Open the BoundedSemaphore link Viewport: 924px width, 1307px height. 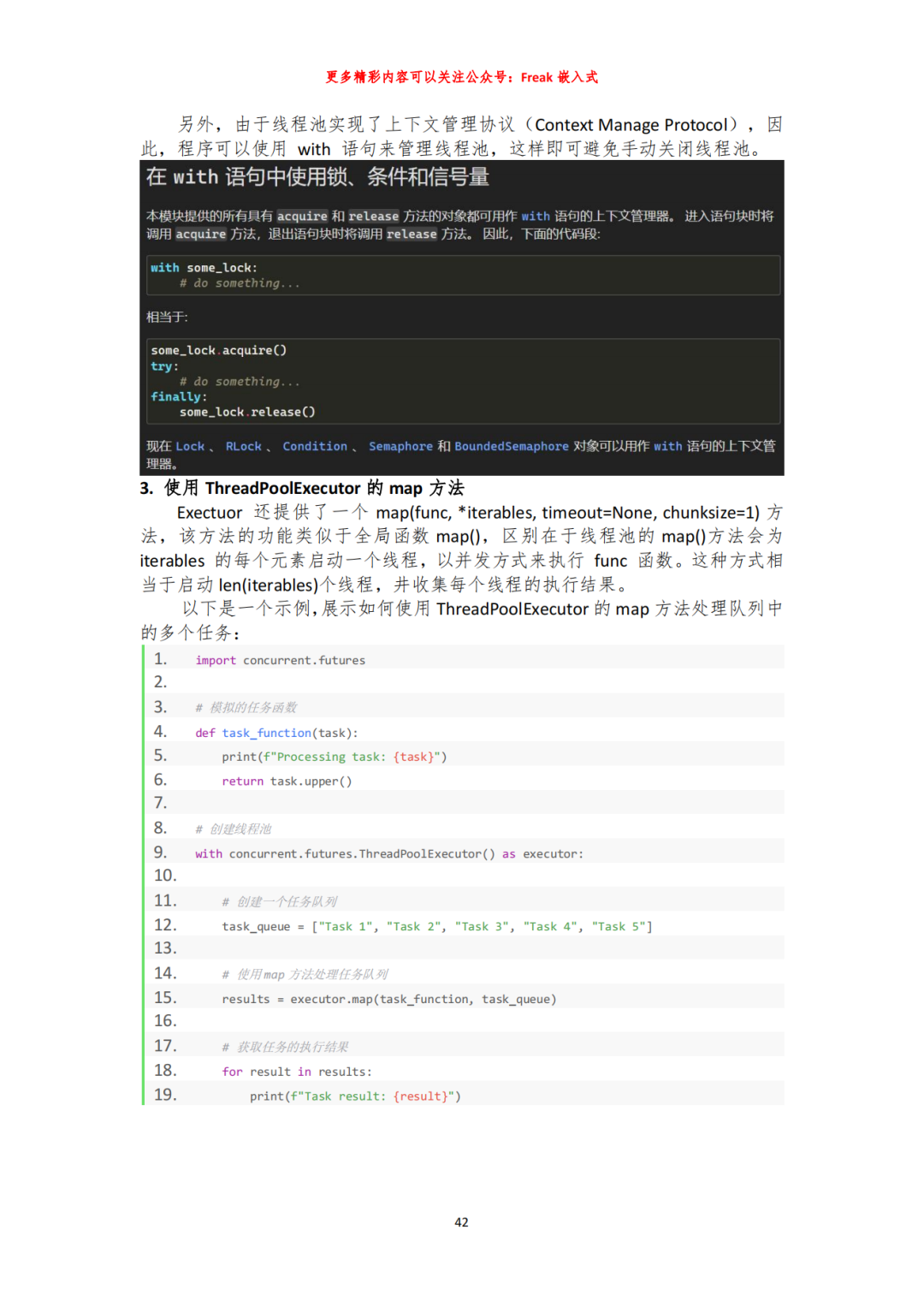pos(511,446)
